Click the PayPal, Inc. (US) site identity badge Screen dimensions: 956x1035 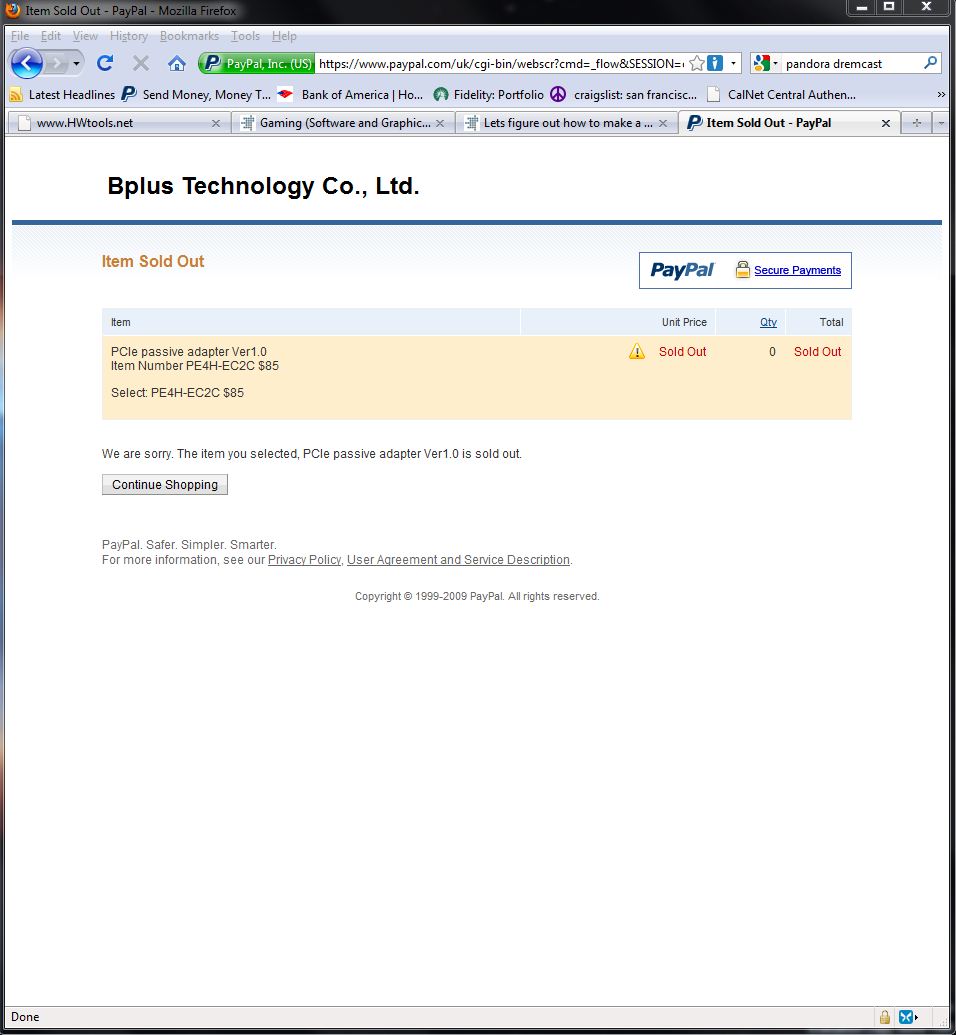click(256, 63)
